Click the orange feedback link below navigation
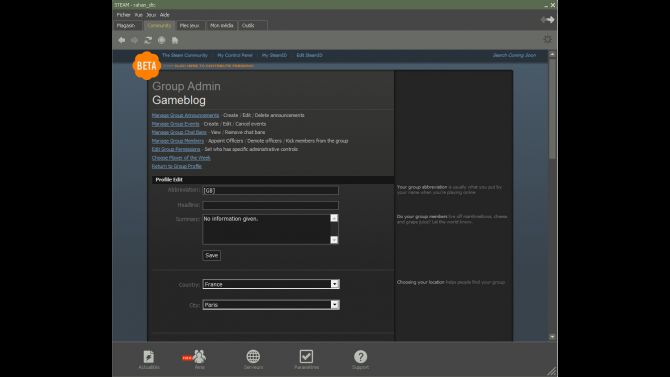The height and width of the screenshot is (377, 670). pyautogui.click(x=209, y=66)
